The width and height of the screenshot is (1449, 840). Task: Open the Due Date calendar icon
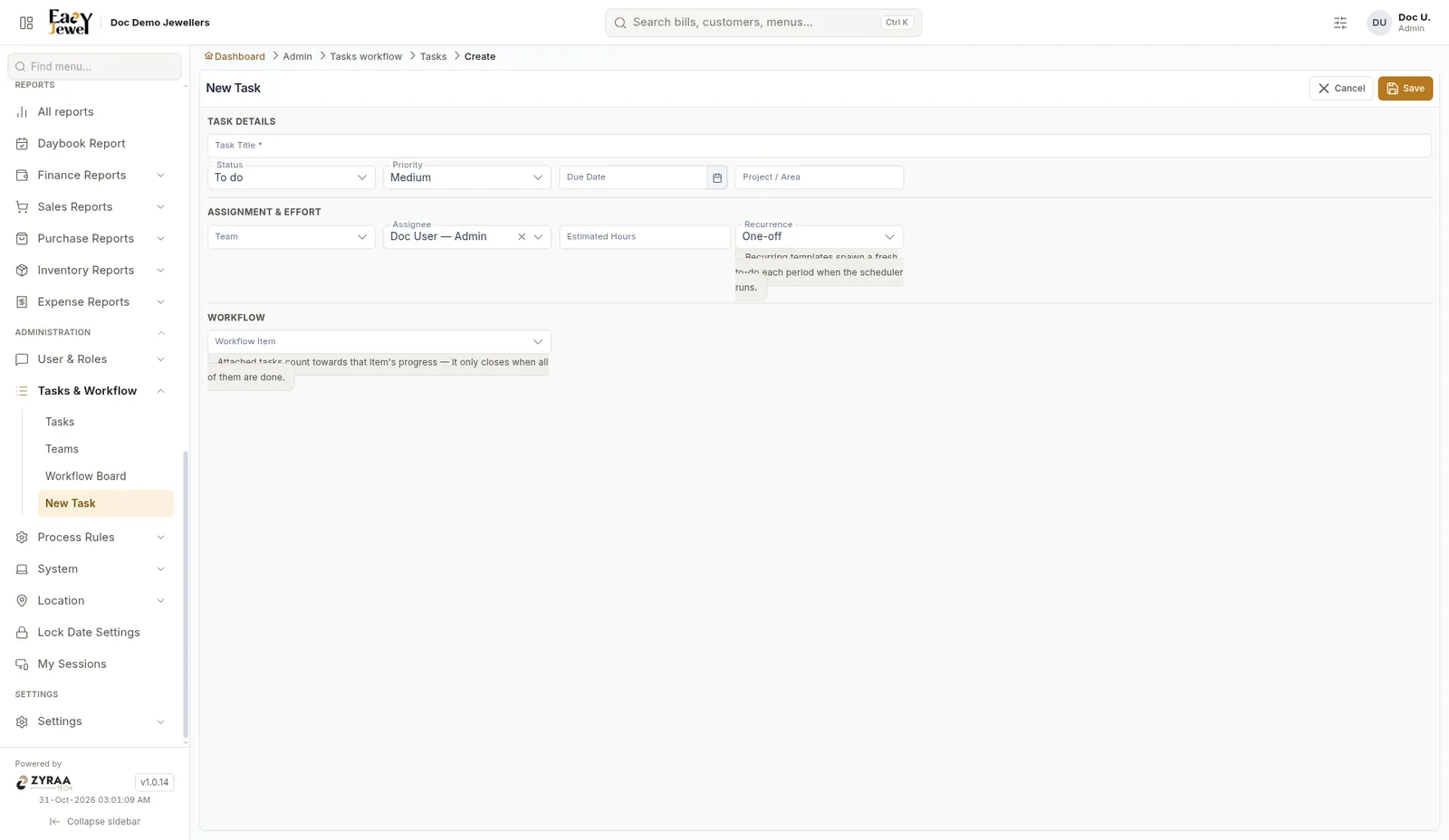717,177
